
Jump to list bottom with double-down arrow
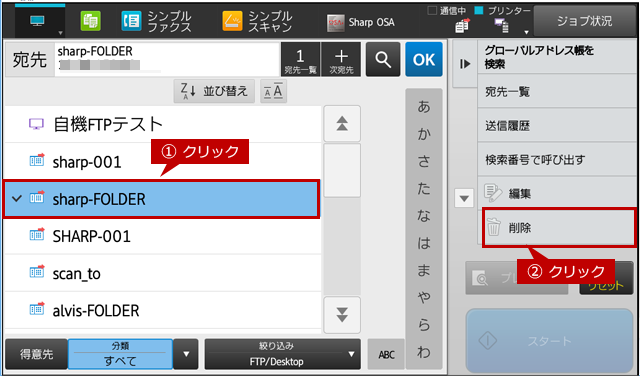342,315
